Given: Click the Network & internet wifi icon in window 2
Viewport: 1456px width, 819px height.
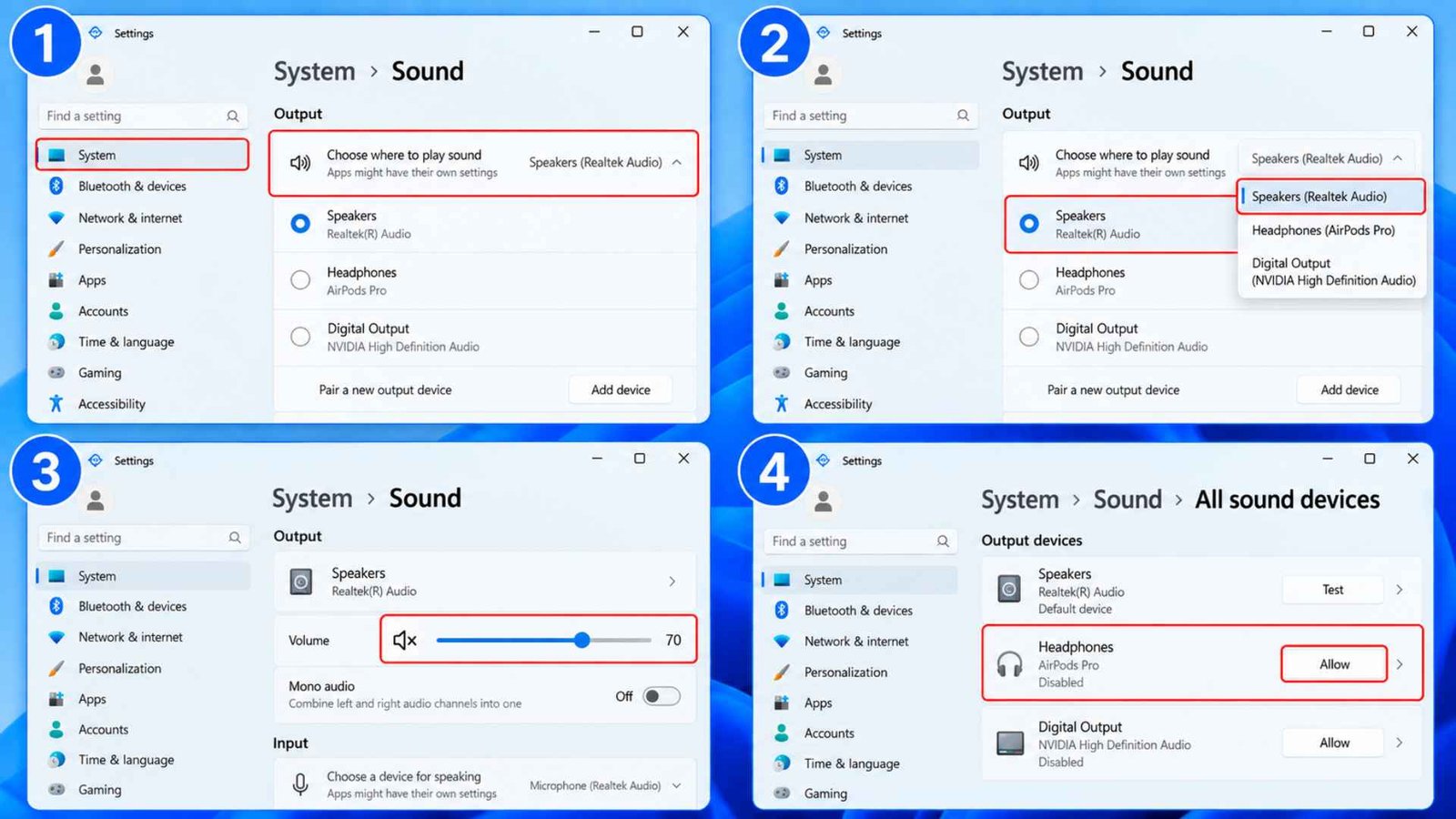Looking at the screenshot, I should (782, 218).
